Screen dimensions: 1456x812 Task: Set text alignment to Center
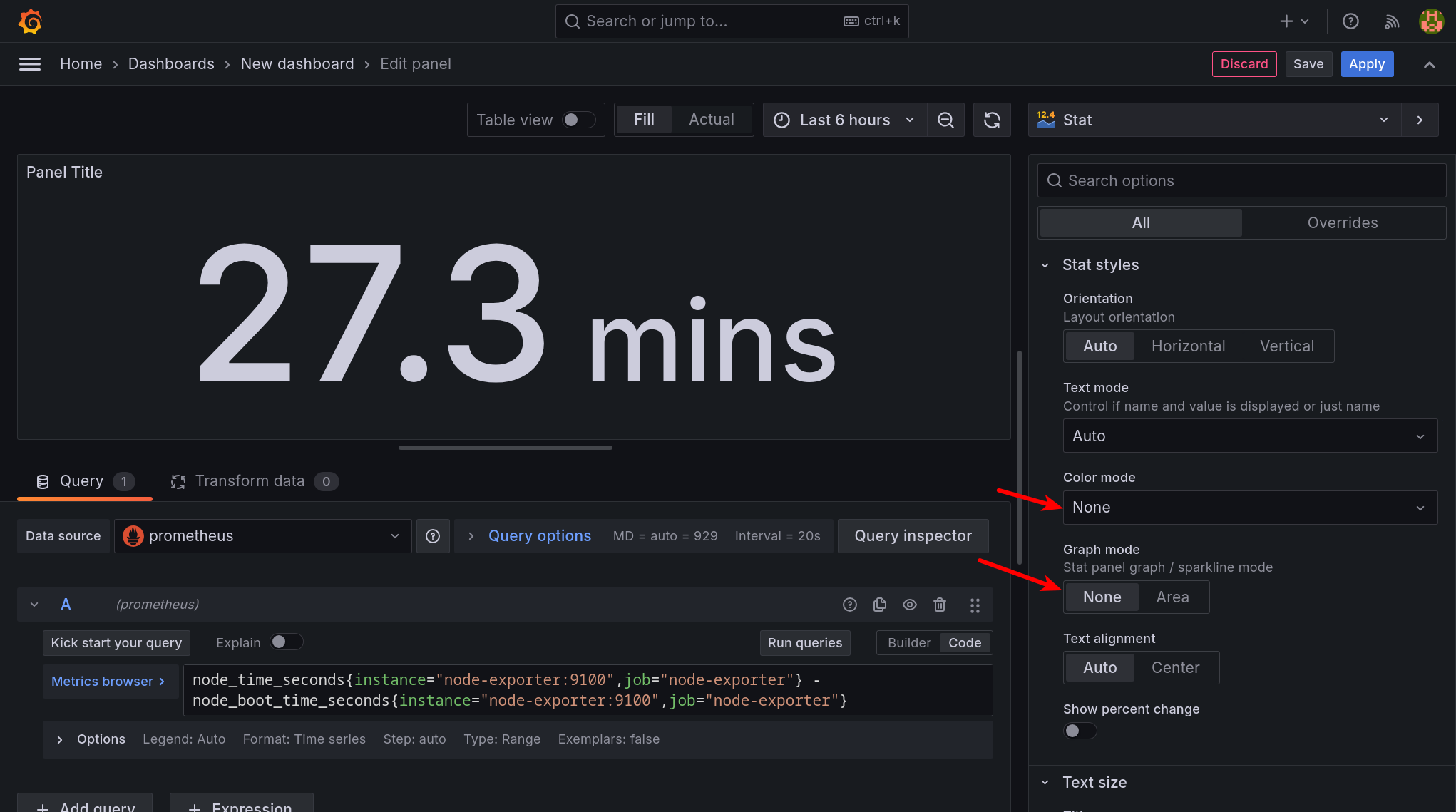[1175, 668]
